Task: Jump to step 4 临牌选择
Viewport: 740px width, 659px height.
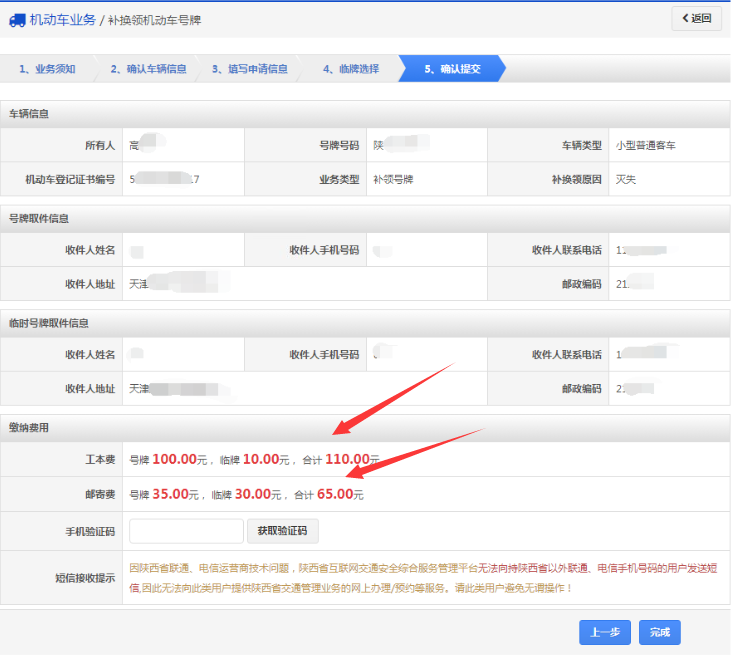Action: (x=350, y=69)
